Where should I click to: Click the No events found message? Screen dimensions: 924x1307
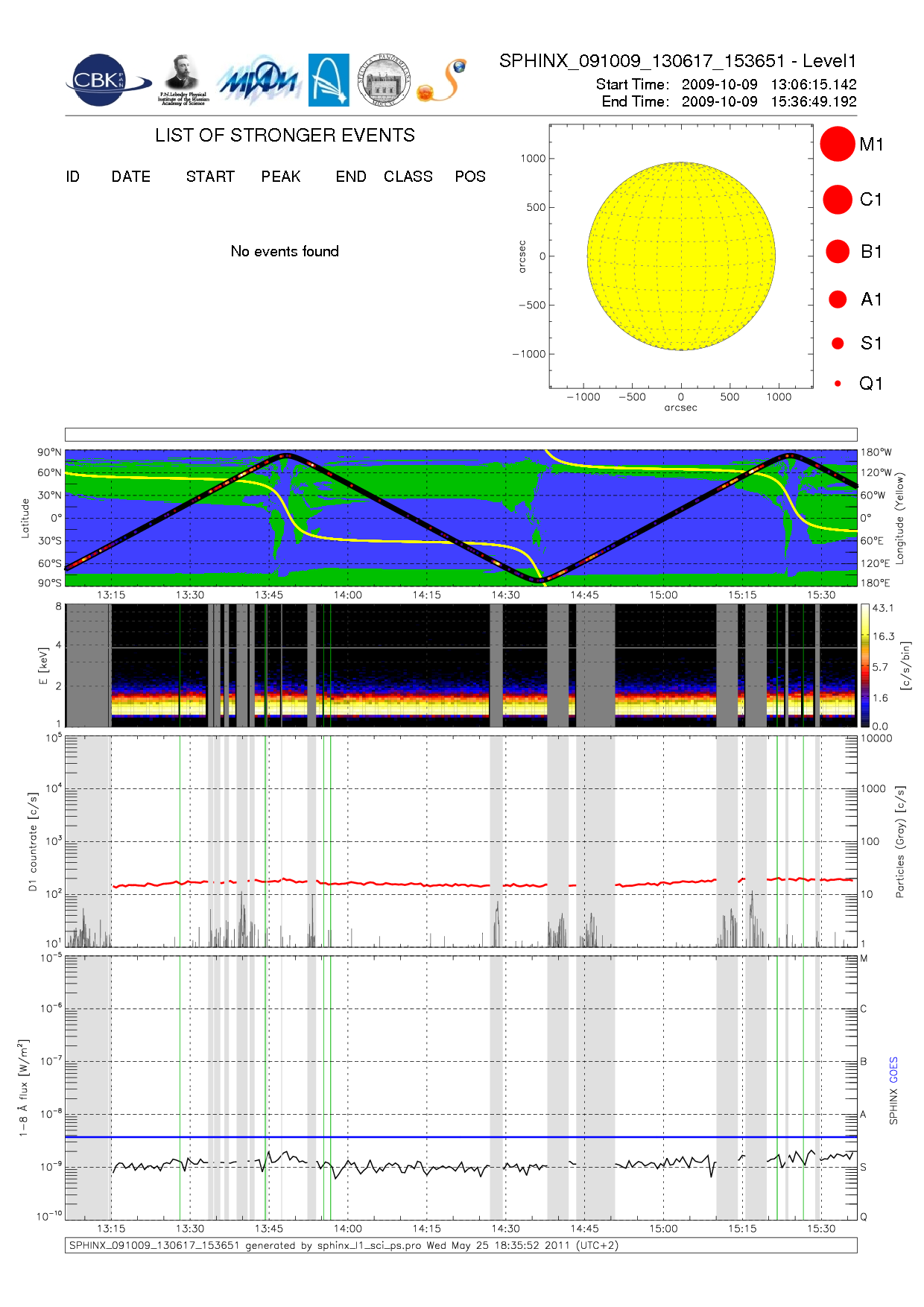(x=285, y=251)
